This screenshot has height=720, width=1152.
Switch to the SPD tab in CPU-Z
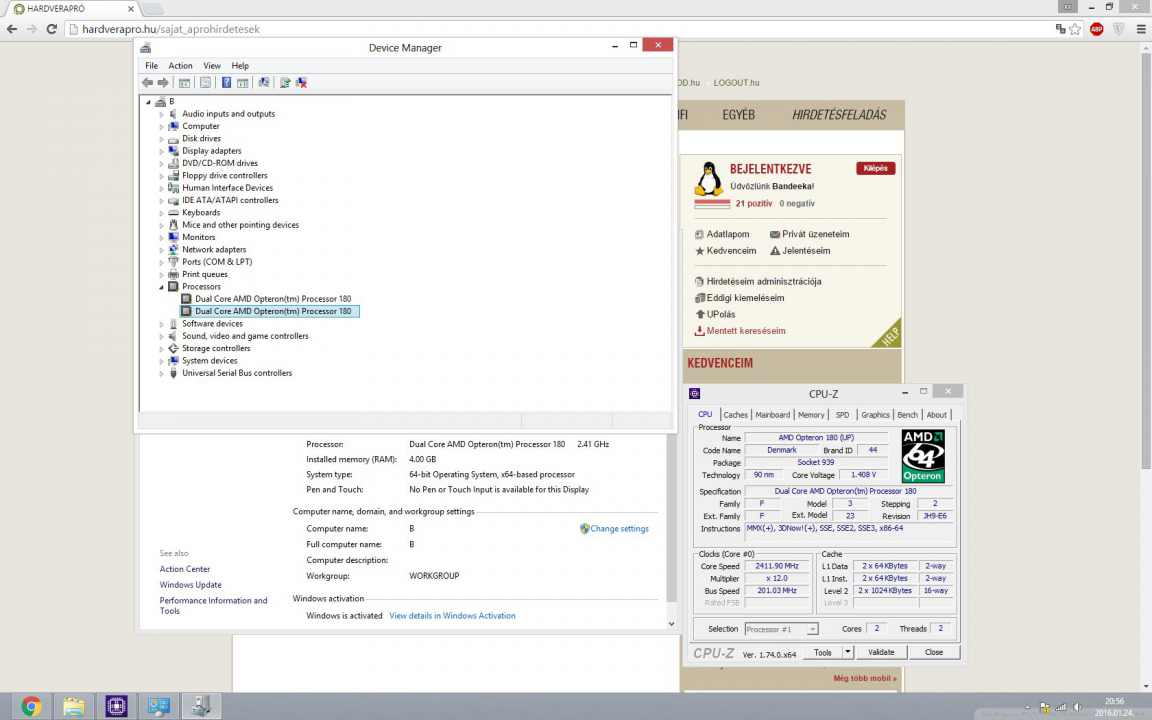(843, 415)
